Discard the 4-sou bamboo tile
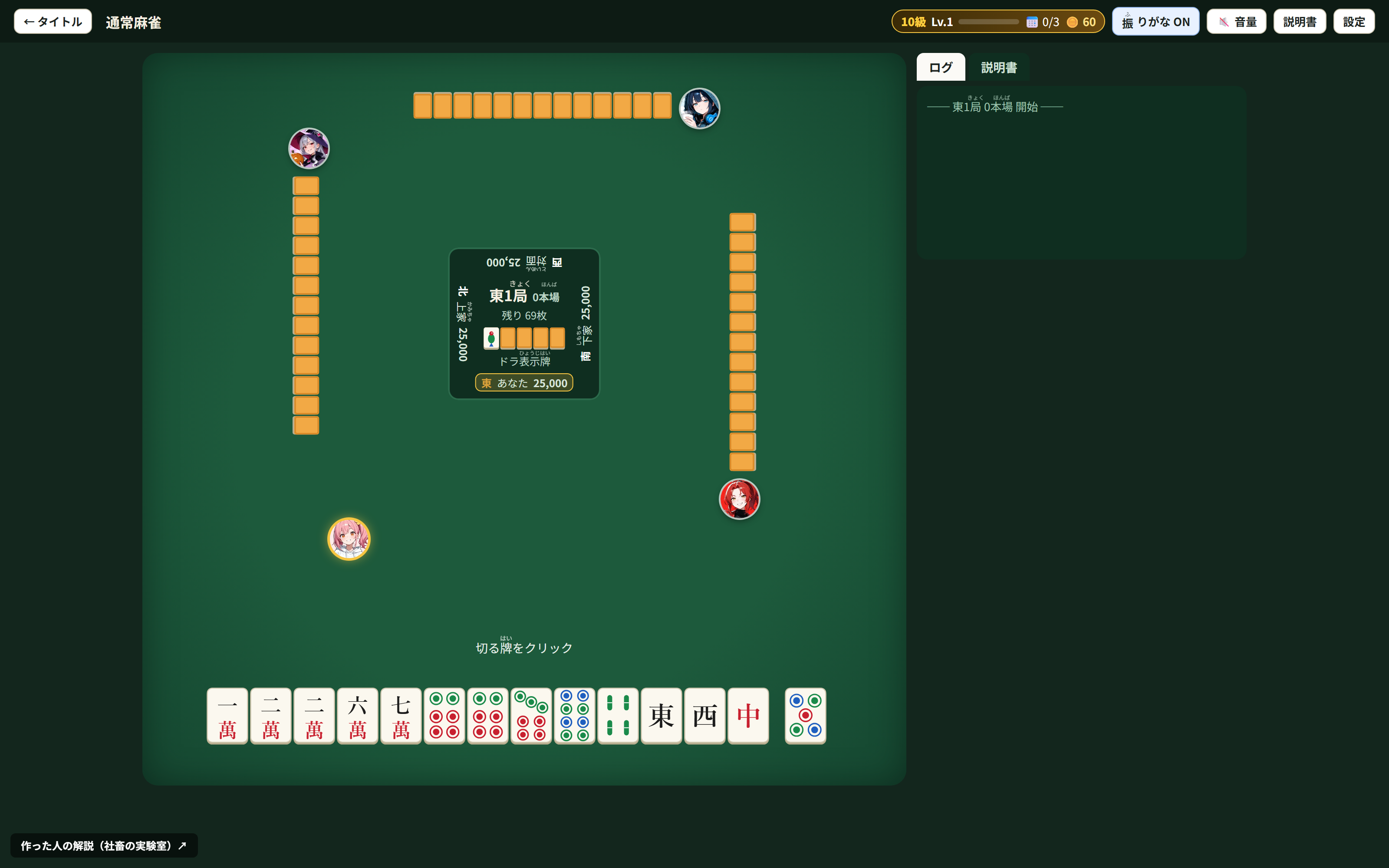This screenshot has width=1389, height=868. point(618,715)
